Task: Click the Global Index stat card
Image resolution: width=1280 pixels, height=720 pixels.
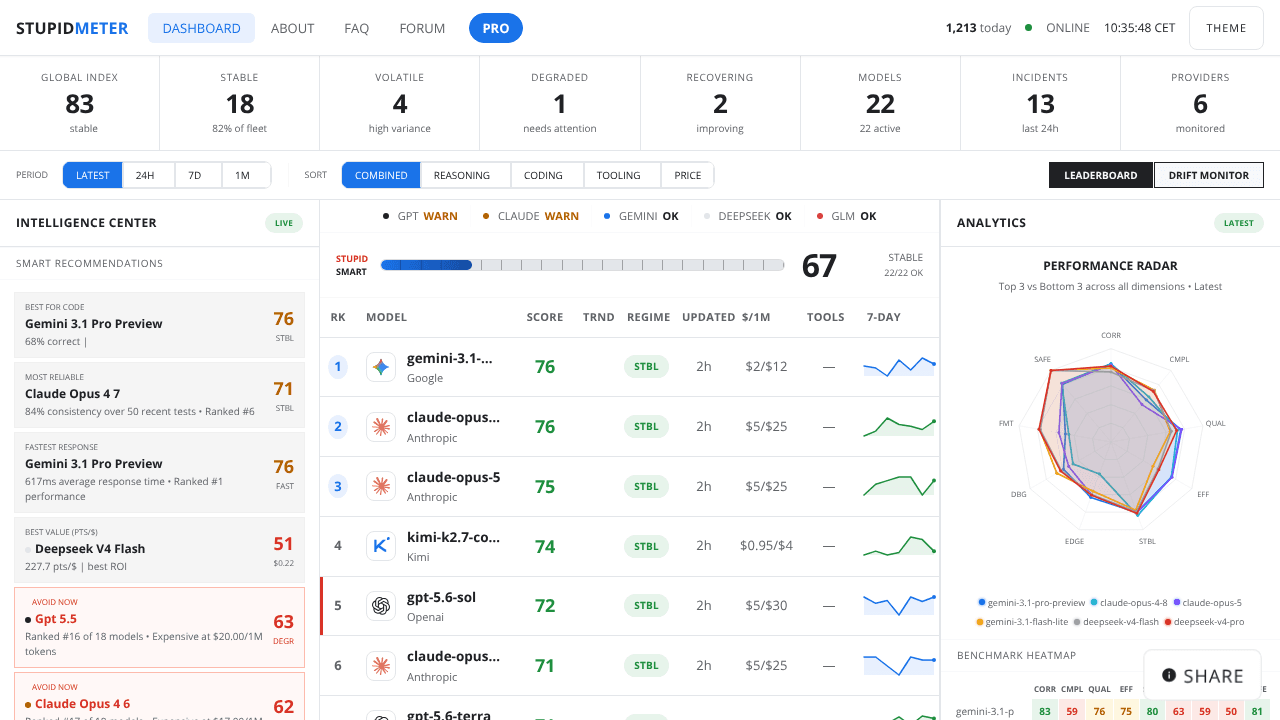Action: click(80, 103)
